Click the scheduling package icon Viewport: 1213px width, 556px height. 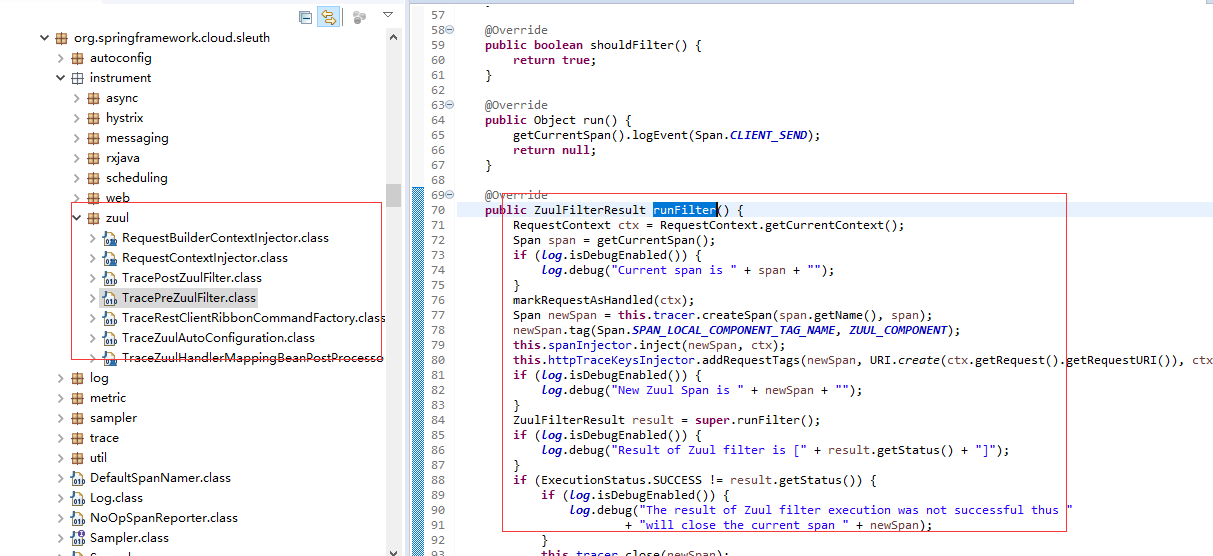[x=92, y=178]
